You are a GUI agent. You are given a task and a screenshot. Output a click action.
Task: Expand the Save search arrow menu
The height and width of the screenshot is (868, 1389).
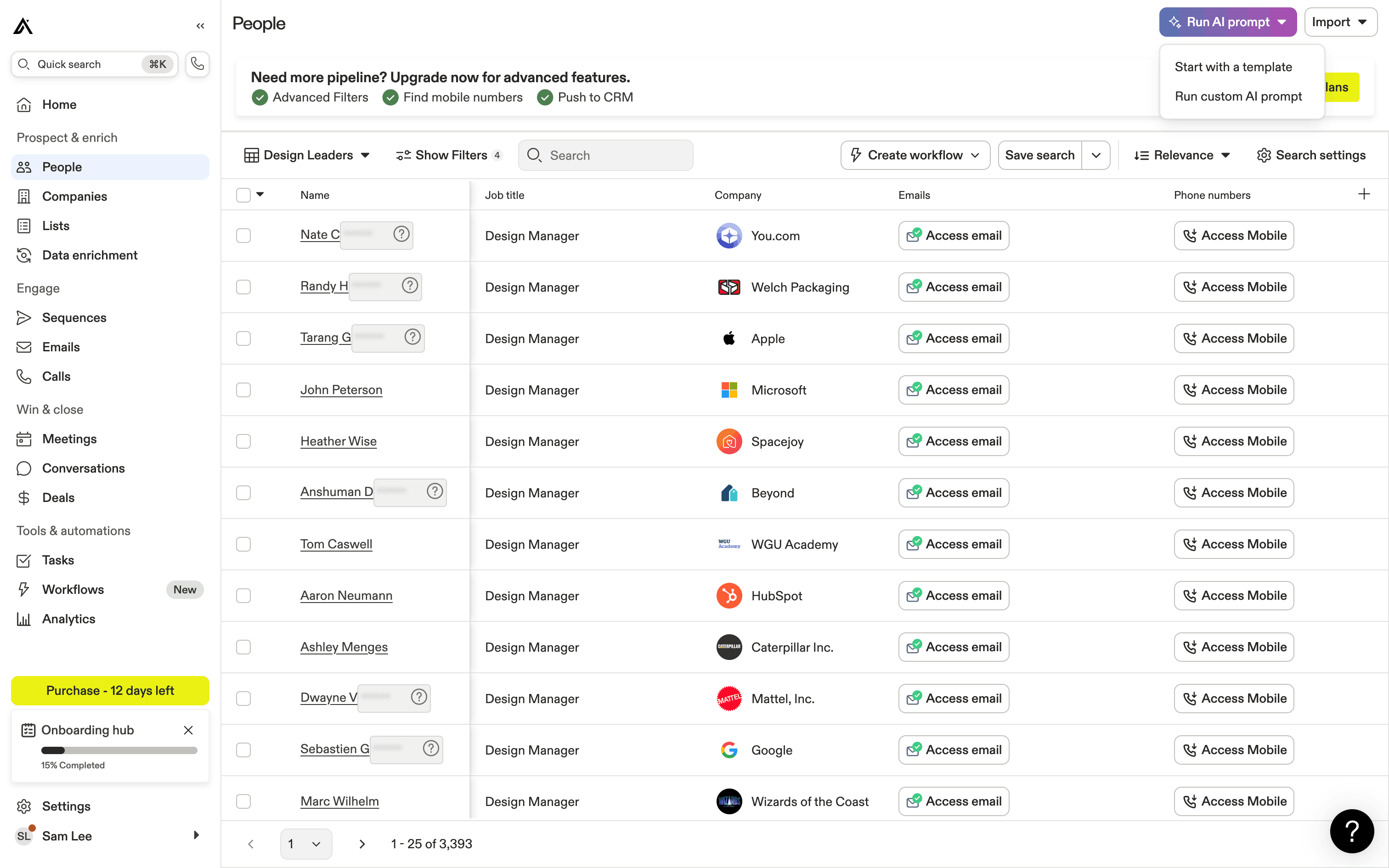(1095, 155)
